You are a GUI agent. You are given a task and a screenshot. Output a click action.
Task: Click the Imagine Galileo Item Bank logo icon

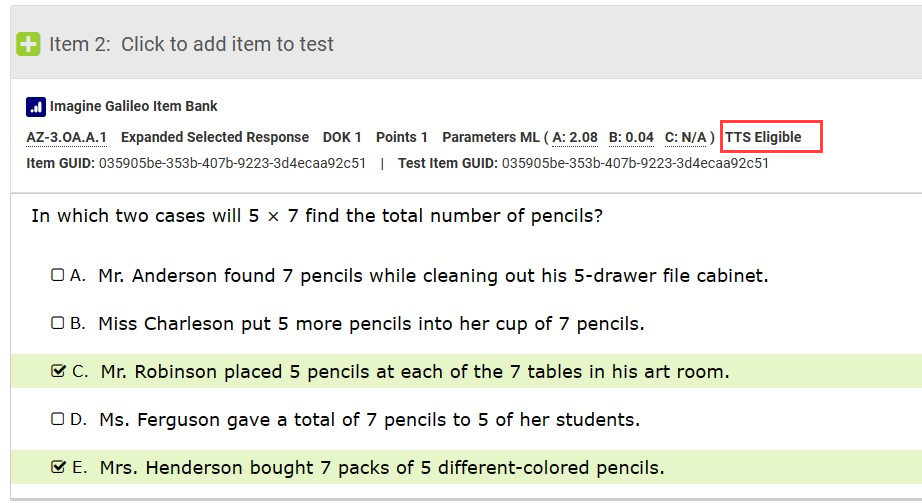pyautogui.click(x=36, y=107)
